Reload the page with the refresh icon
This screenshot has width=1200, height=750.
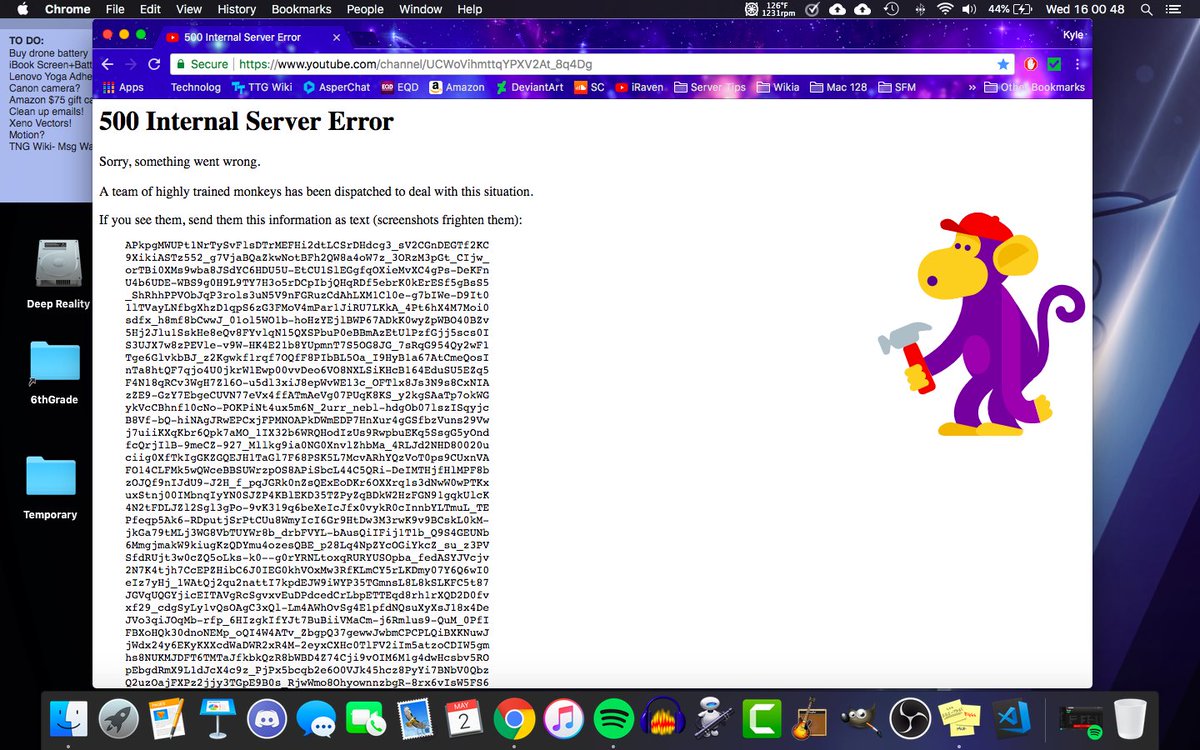154,63
